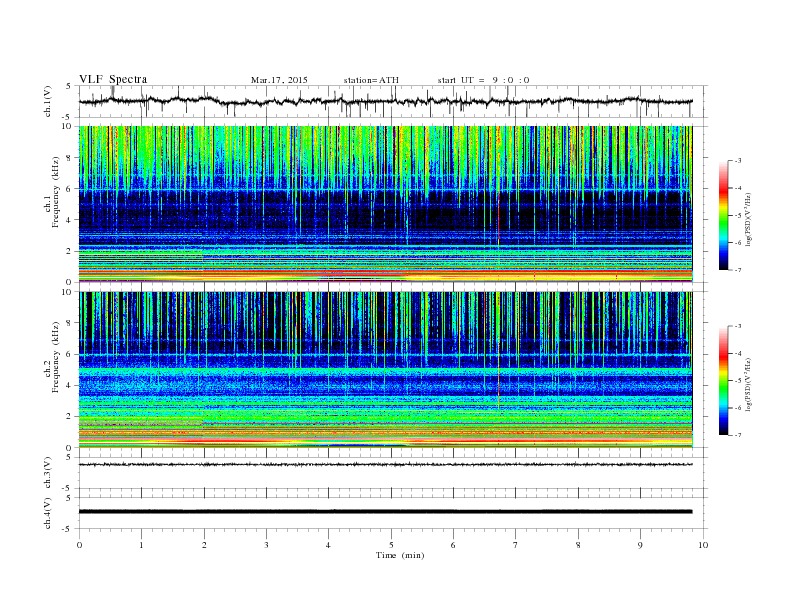Select the date text "Mar.17, 2015"
Viewport: 792px width, 612px height.
[x=279, y=80]
